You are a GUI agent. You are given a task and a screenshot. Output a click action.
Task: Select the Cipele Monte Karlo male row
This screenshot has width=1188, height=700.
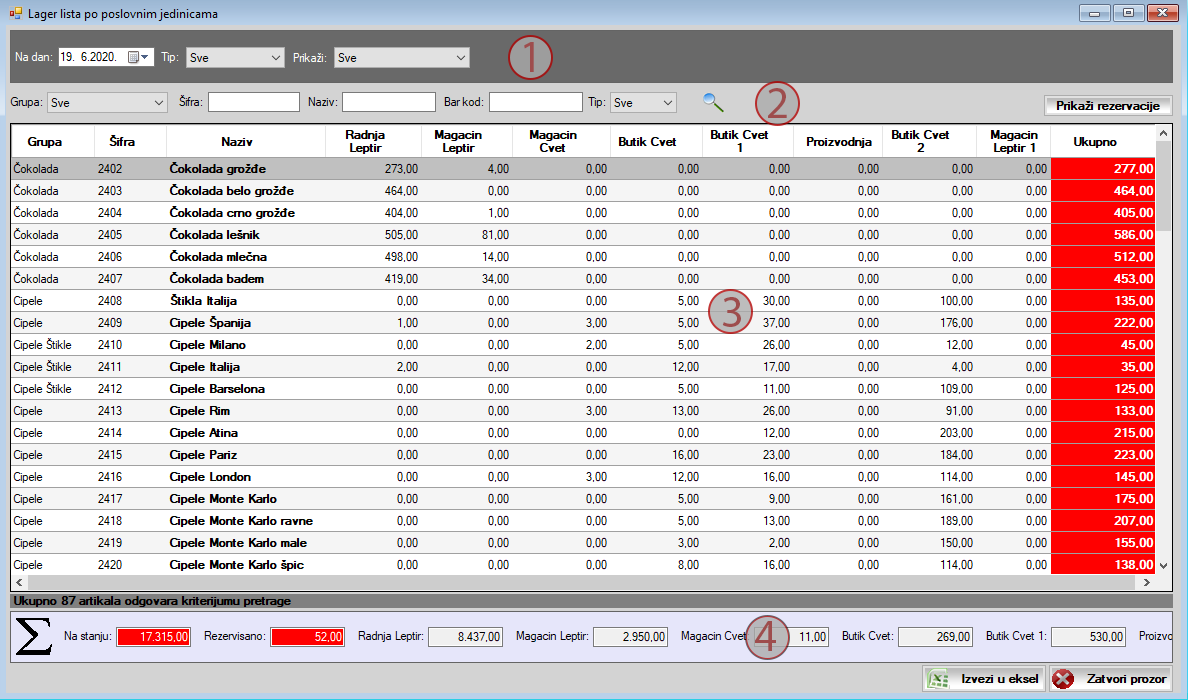pos(584,542)
